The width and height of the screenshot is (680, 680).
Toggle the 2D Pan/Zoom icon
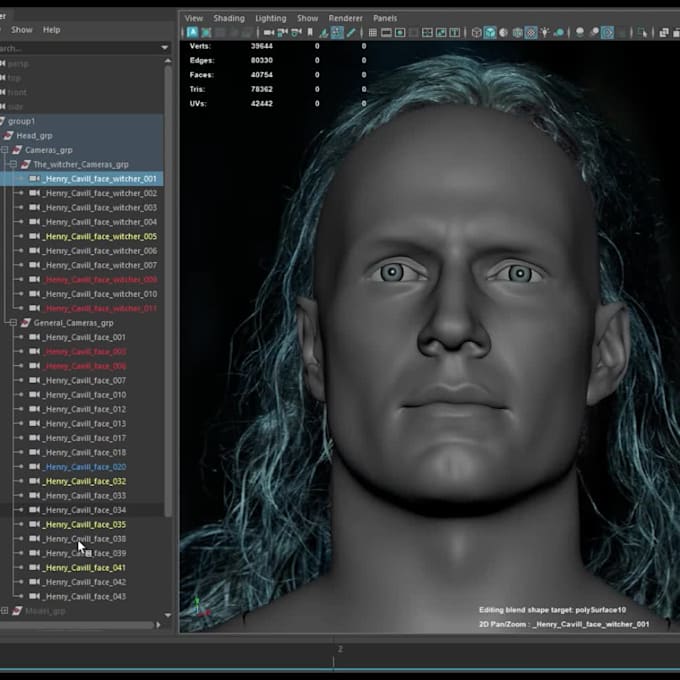coord(337,33)
